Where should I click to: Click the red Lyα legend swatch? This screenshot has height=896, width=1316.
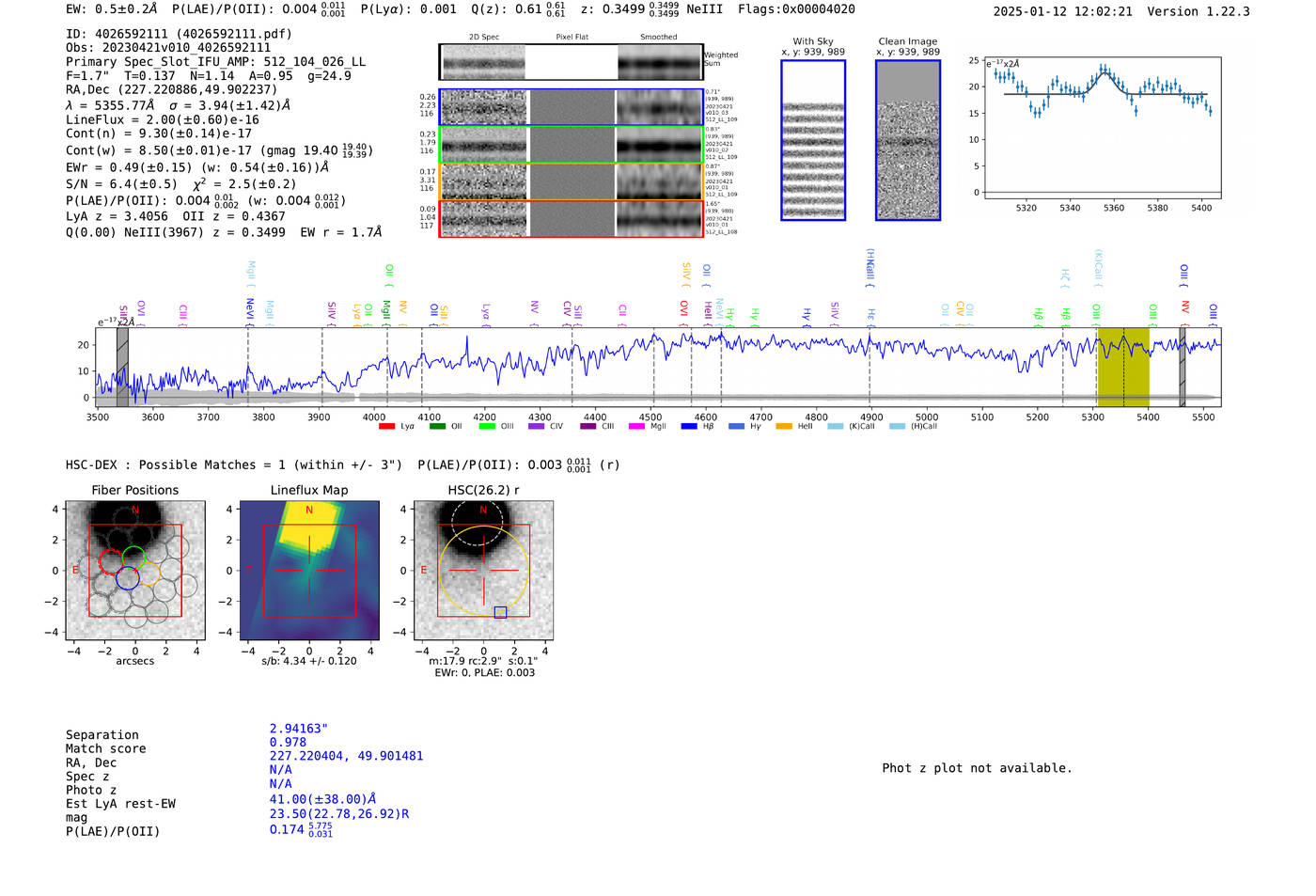coord(386,427)
